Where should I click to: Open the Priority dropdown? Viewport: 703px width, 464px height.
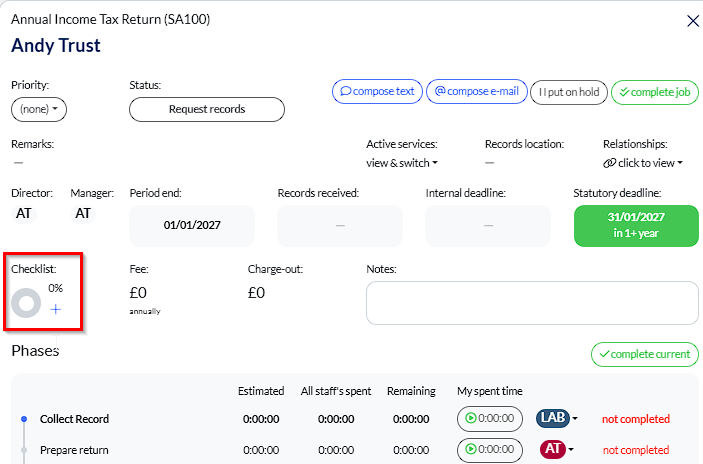(39, 109)
